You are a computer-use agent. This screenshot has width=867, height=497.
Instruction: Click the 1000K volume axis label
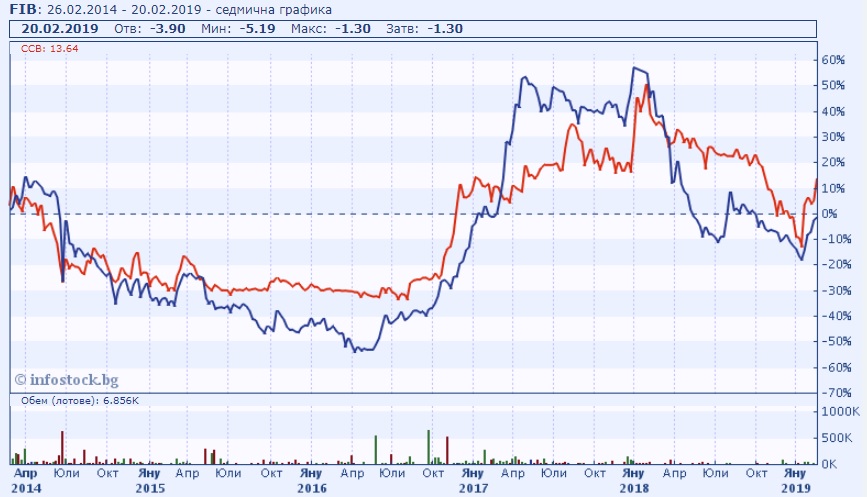point(840,412)
